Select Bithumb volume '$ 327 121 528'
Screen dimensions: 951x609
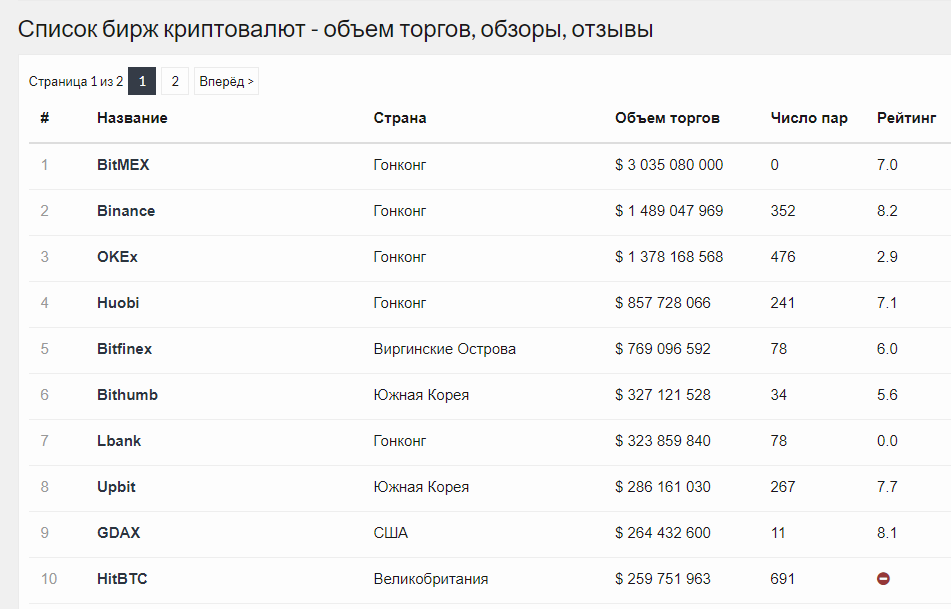tap(663, 395)
